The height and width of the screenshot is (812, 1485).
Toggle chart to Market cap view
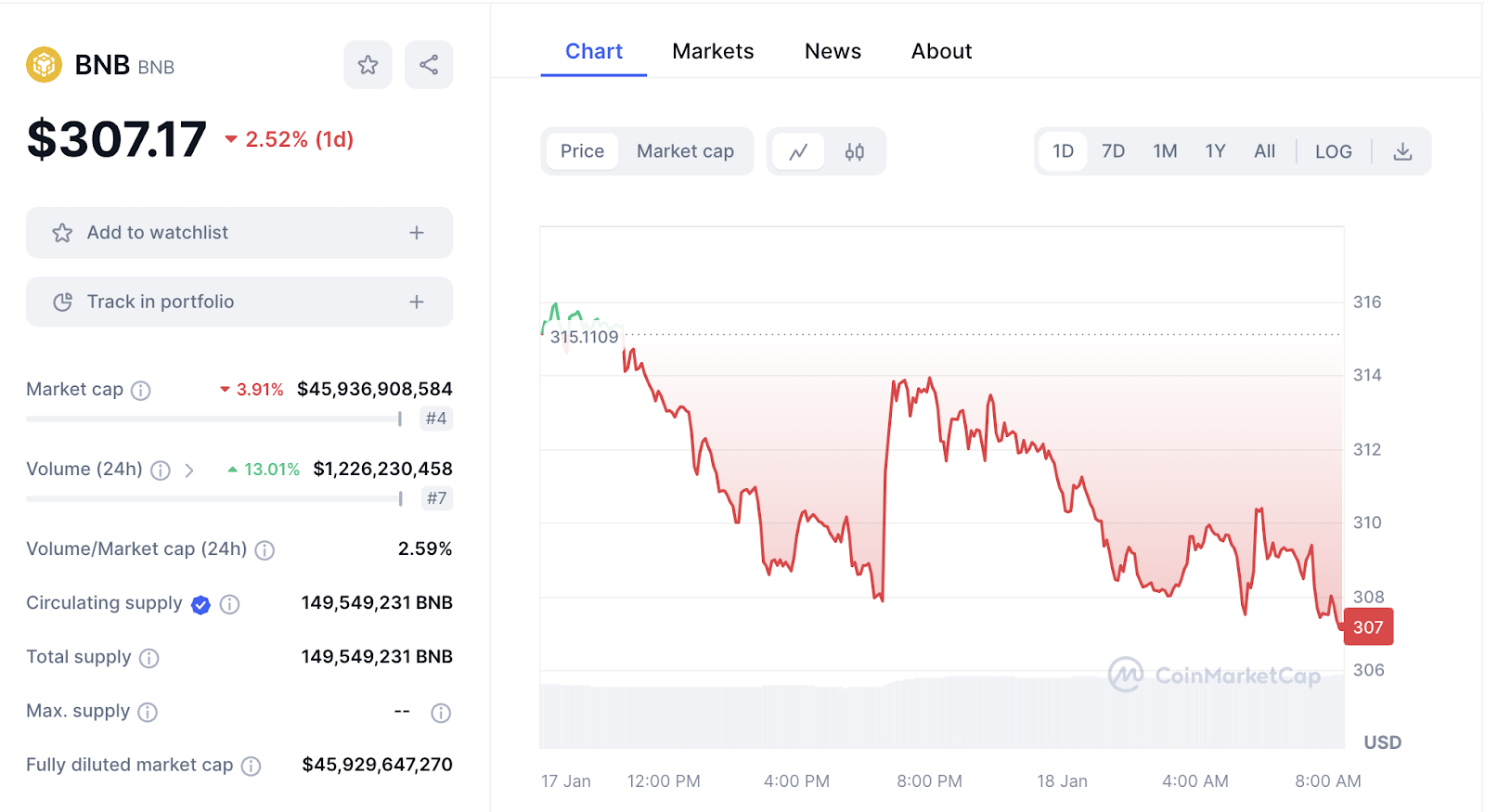(685, 151)
